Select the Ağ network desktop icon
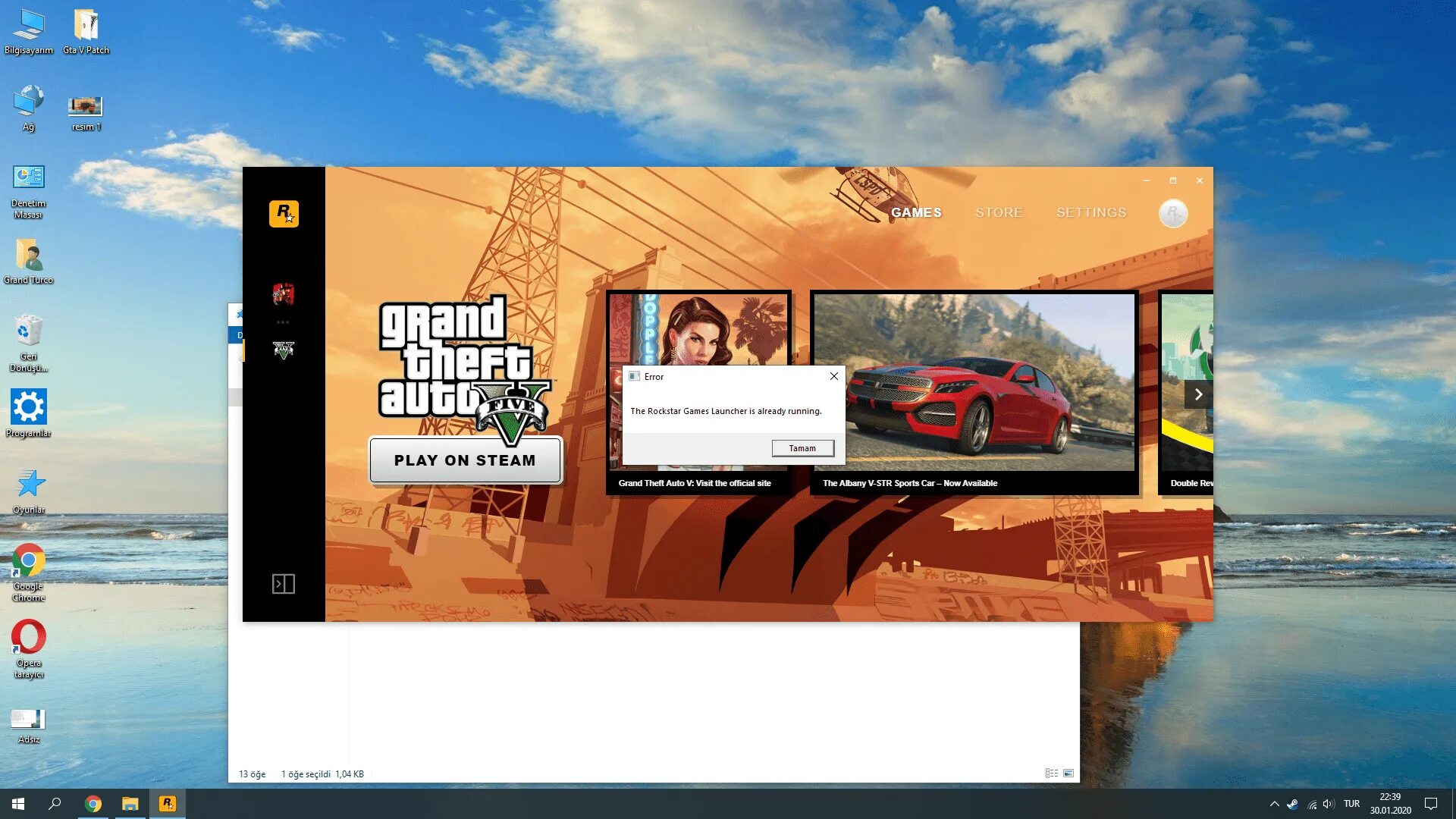Image resolution: width=1456 pixels, height=819 pixels. pyautogui.click(x=29, y=108)
